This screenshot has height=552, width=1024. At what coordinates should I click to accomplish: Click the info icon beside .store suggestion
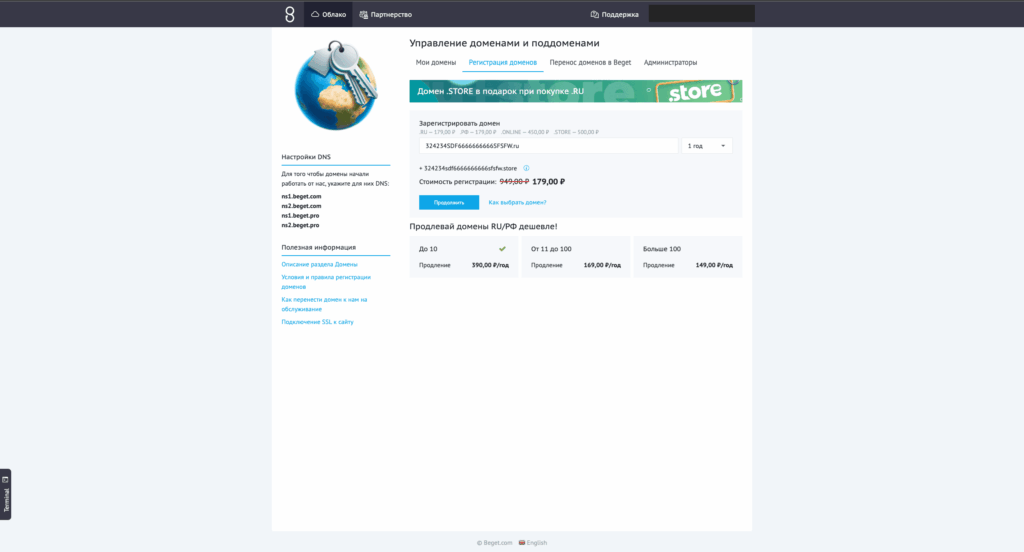click(x=526, y=168)
